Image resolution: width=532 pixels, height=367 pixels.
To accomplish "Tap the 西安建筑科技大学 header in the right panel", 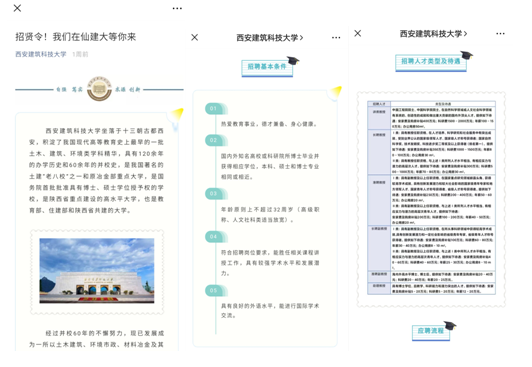I will 433,34.
